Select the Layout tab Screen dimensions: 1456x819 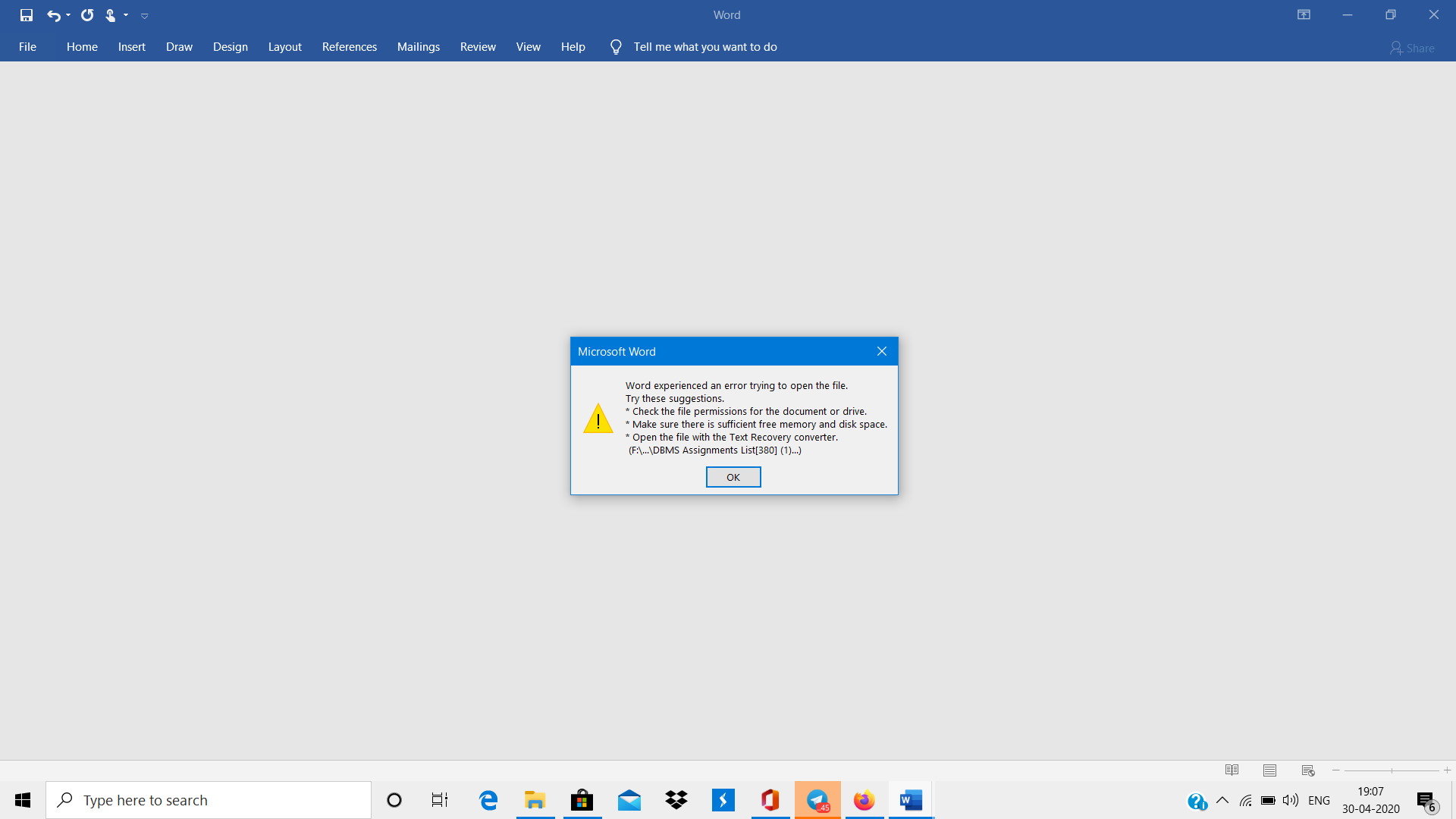pos(285,47)
